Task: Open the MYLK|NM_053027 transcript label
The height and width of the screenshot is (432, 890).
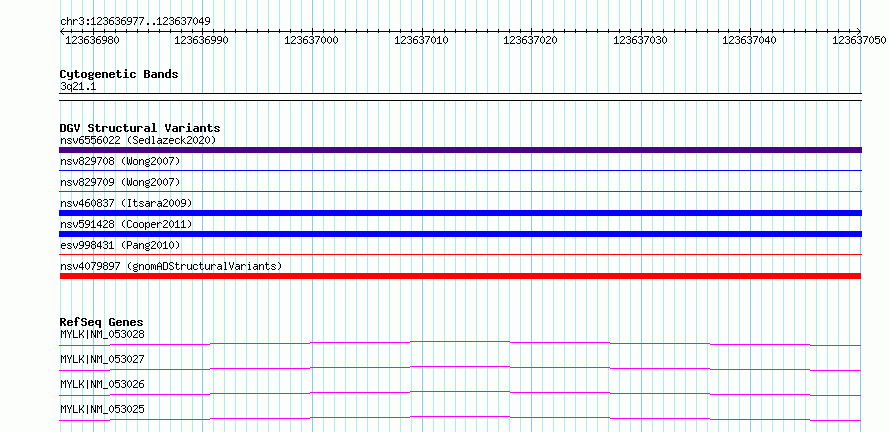Action: coord(102,359)
